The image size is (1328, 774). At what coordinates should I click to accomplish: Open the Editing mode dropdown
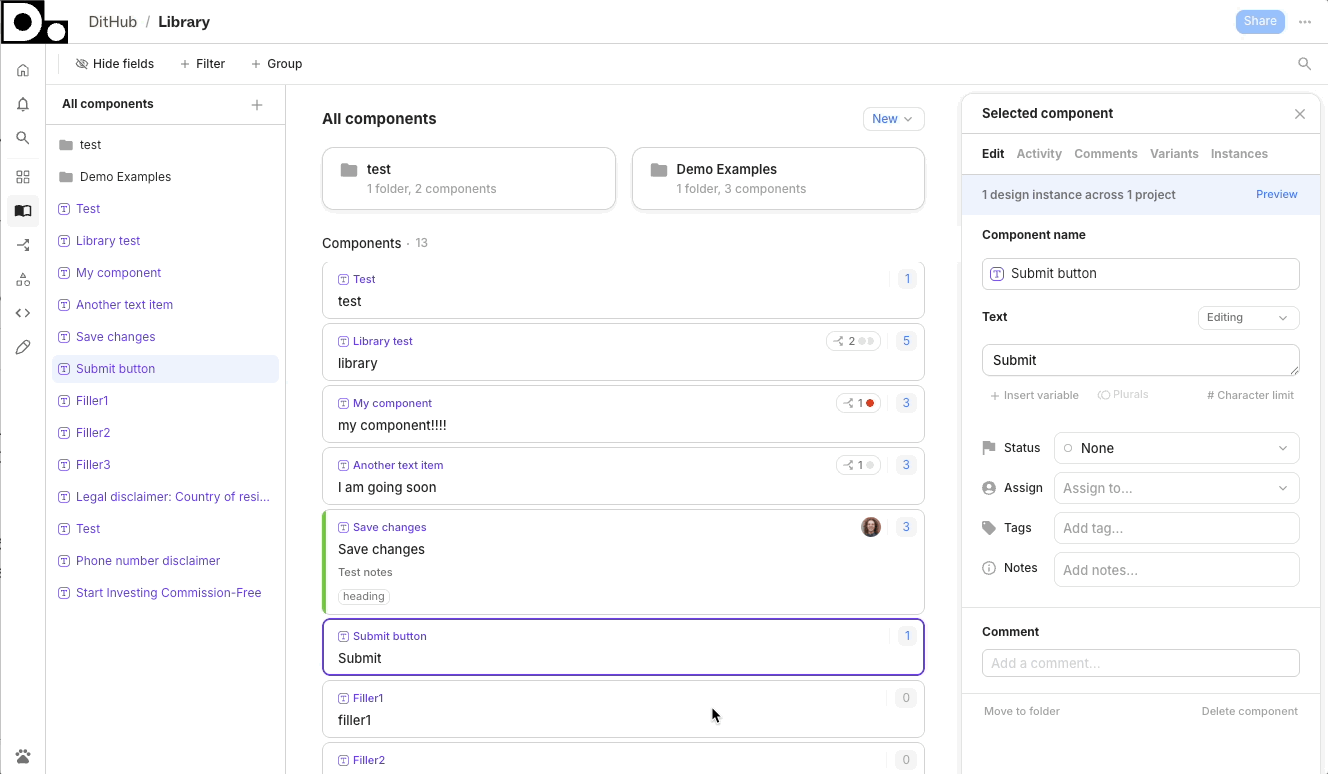(1248, 318)
